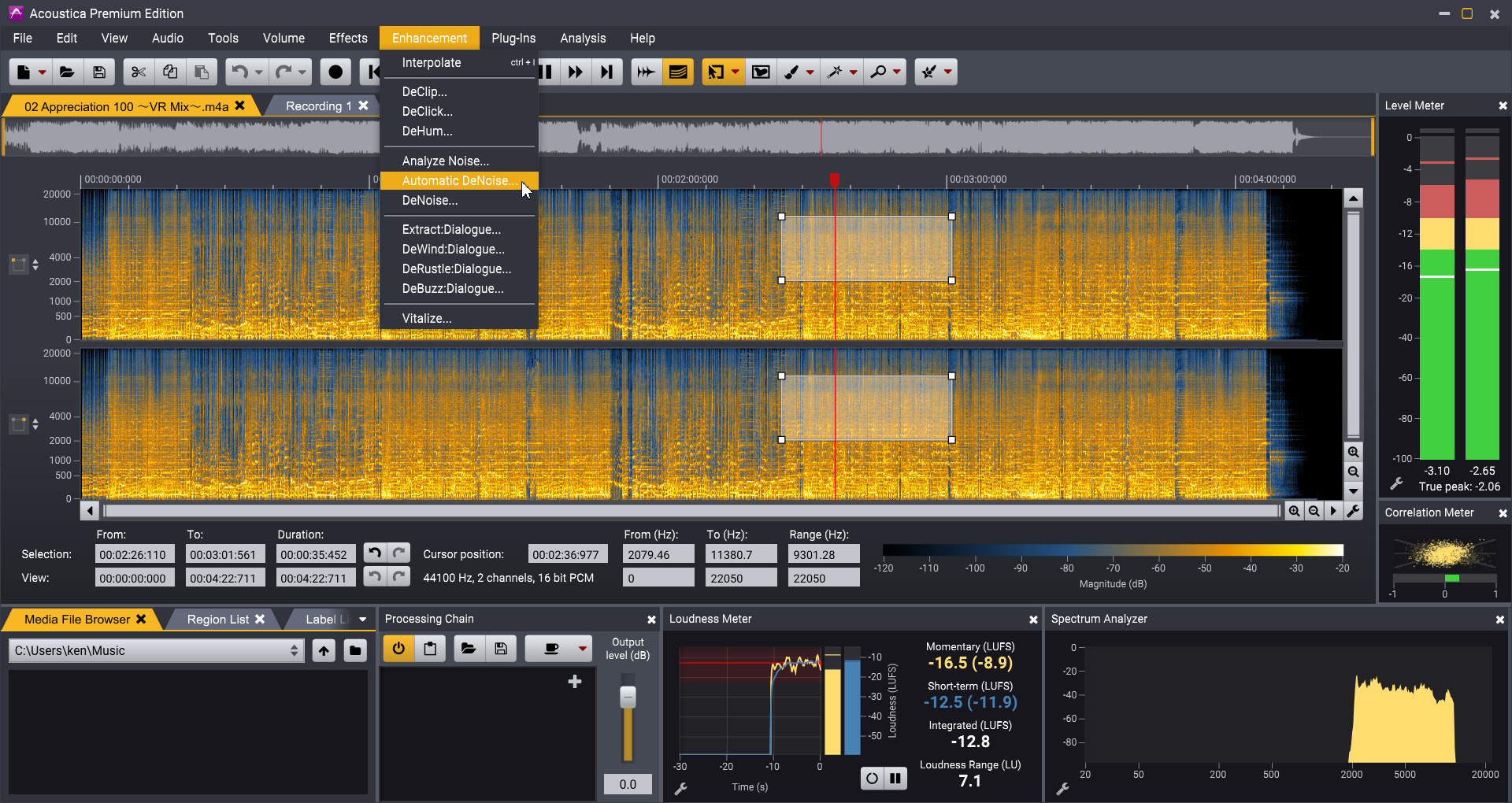Browse folders with Media Browser folder icon

355,650
